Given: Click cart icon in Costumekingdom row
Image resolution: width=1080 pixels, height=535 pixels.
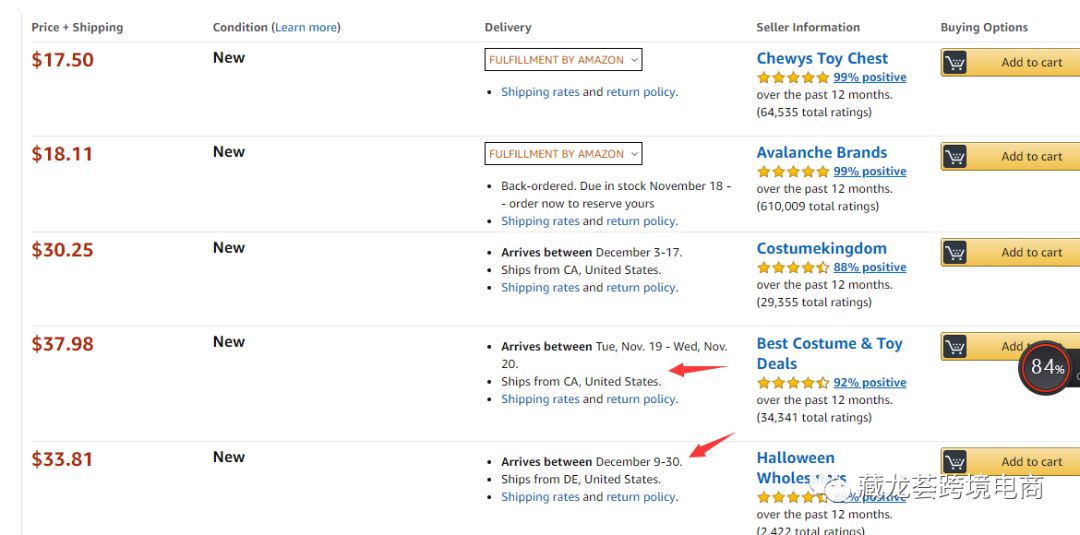Looking at the screenshot, I should (955, 253).
